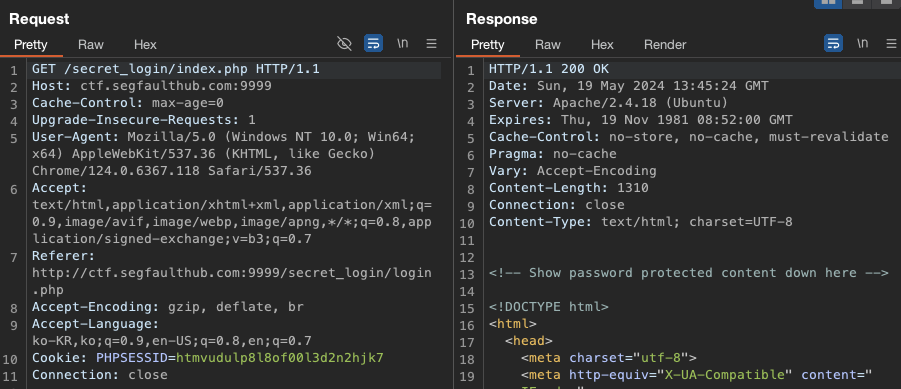901x389 pixels.
Task: Switch to the Pretty tab in Request
Action: (30, 45)
